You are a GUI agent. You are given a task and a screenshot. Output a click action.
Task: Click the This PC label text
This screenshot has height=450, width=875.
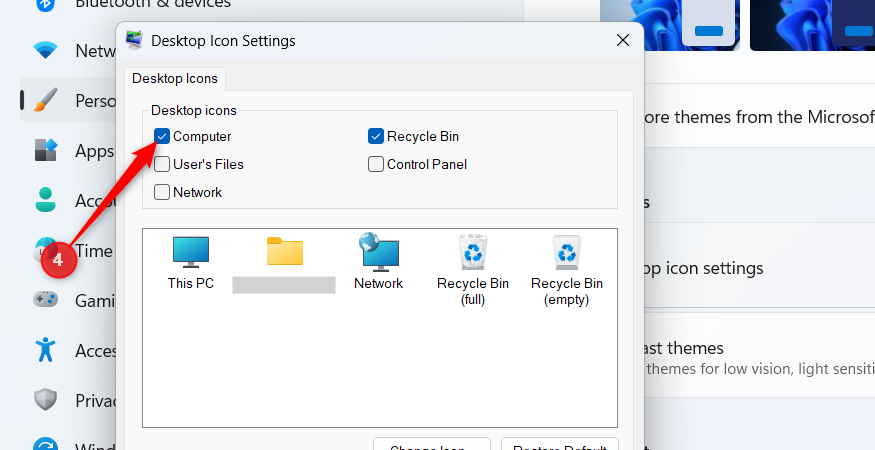point(191,283)
